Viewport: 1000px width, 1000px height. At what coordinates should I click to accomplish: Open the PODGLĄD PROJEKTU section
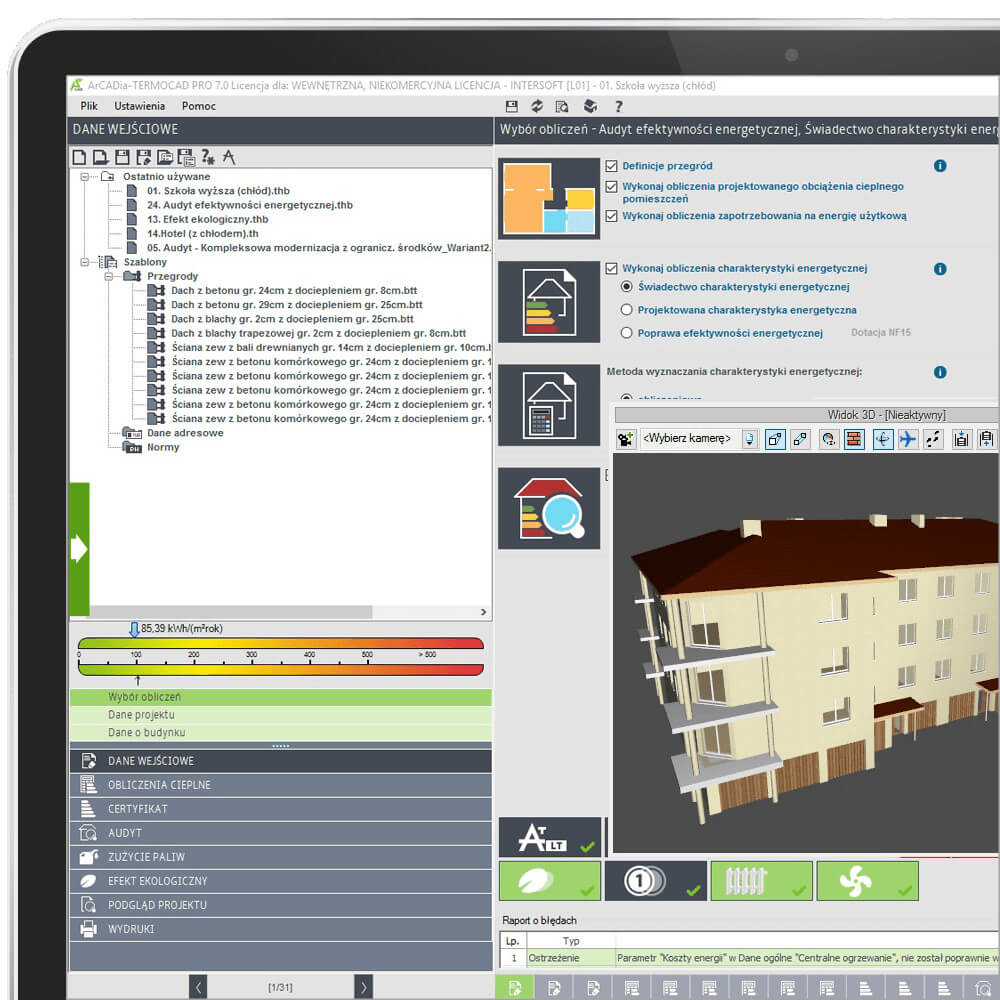click(281, 906)
